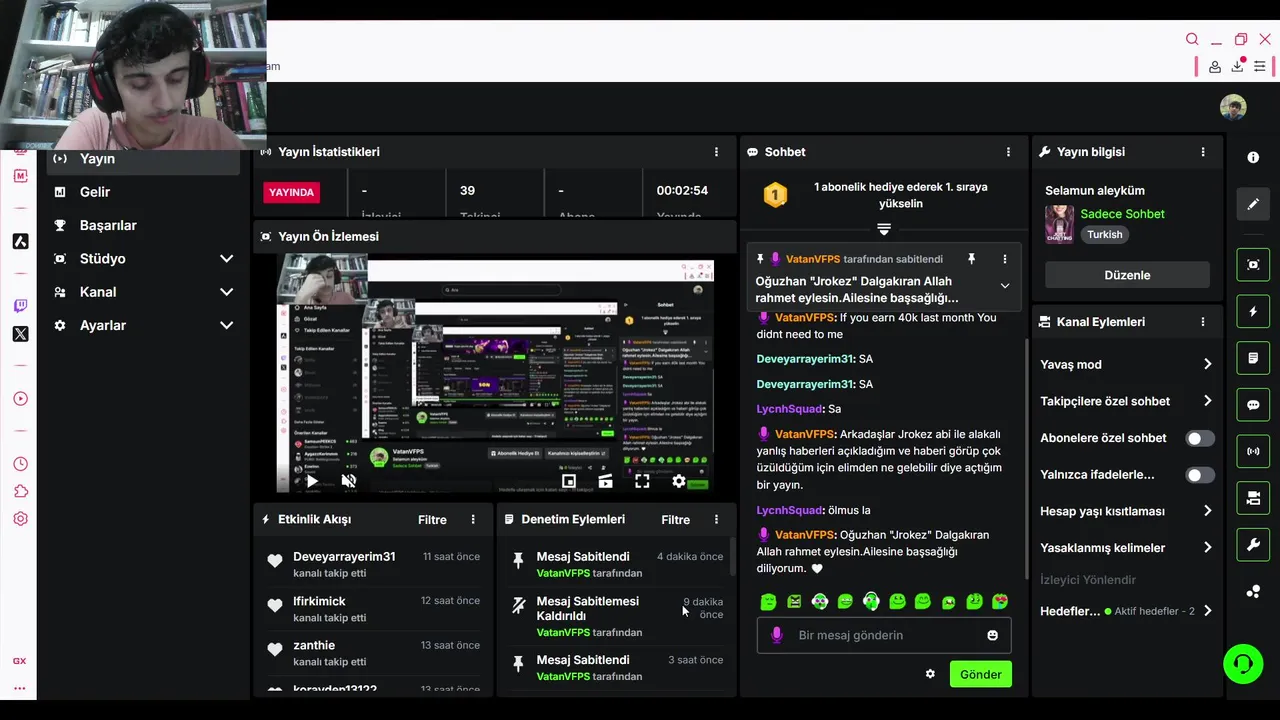
Task: Toggle the chat bubble icon in right toolbar
Action: pos(1253,405)
